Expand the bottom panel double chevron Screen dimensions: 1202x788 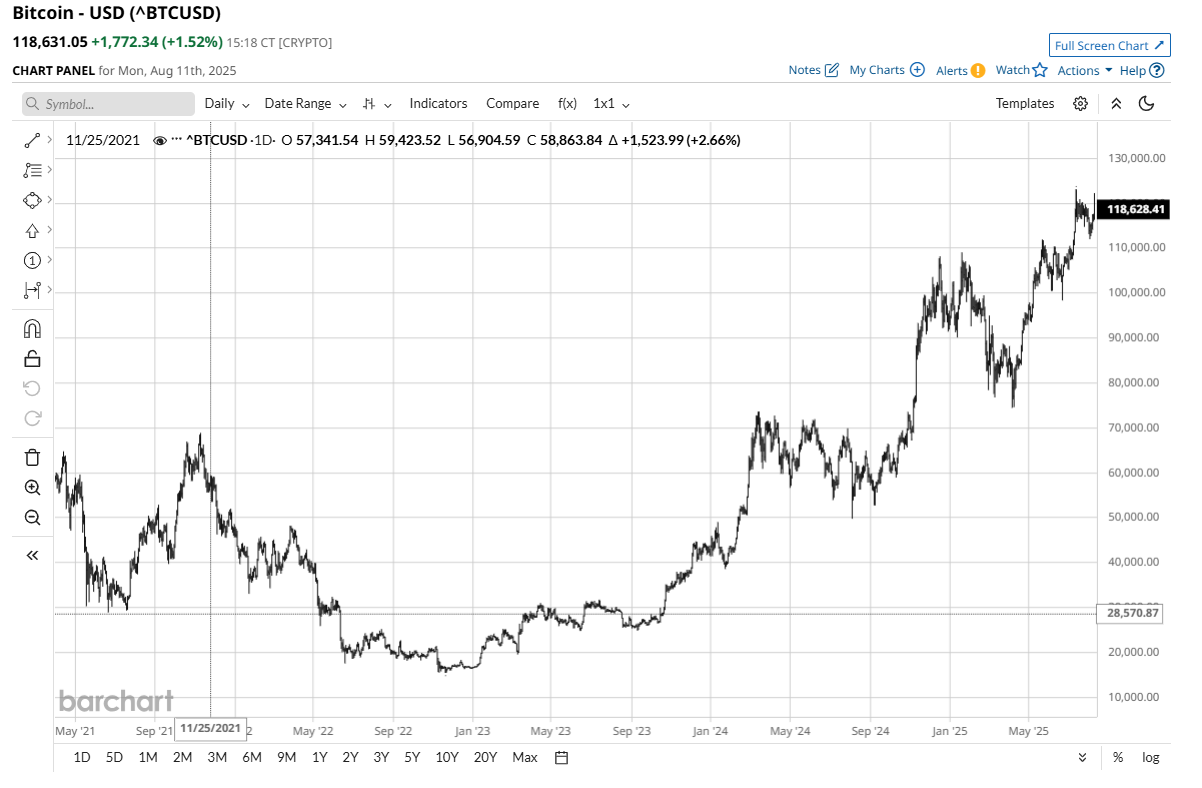coord(1082,757)
